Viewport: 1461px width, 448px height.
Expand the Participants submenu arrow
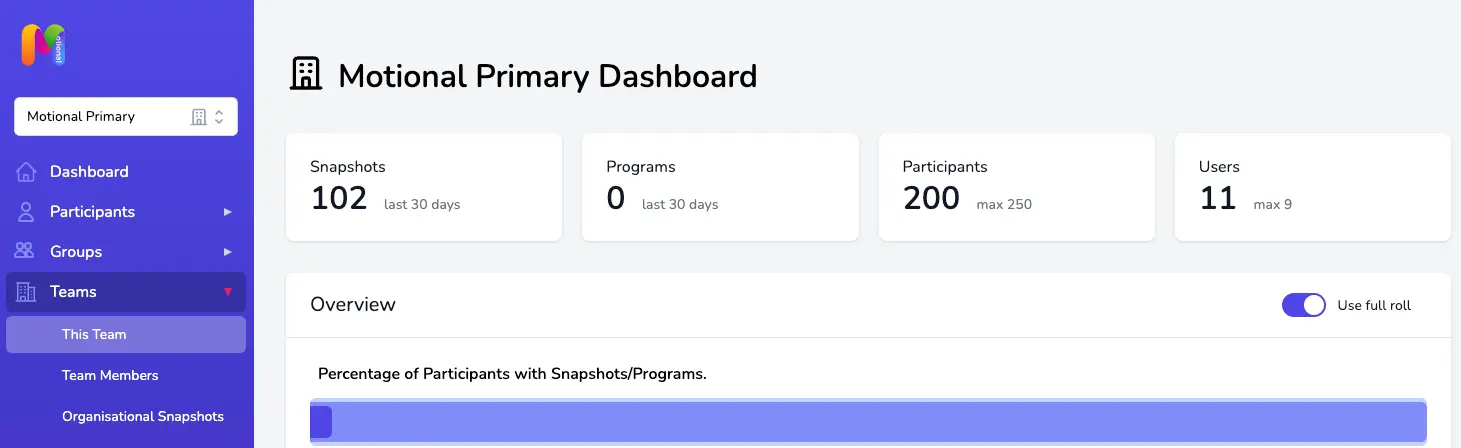228,212
